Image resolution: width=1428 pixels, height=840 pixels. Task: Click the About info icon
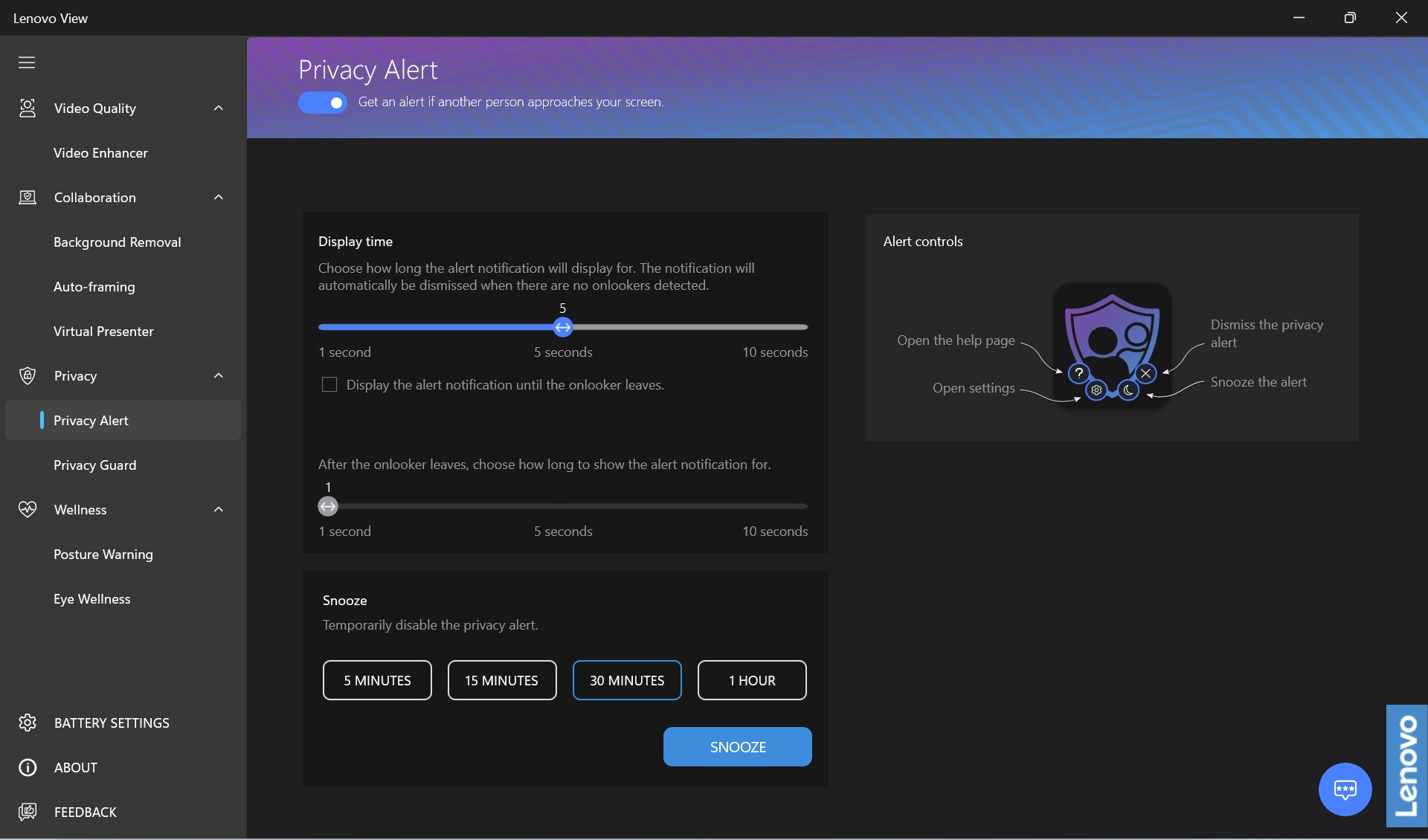click(28, 767)
